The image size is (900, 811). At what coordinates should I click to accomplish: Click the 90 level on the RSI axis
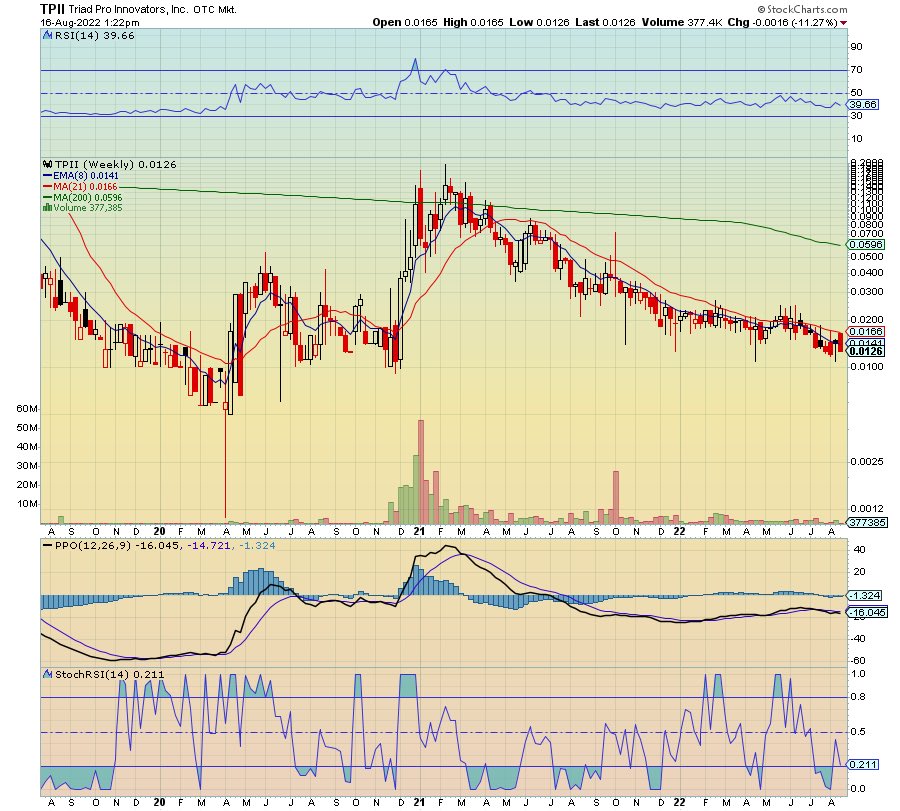click(856, 47)
